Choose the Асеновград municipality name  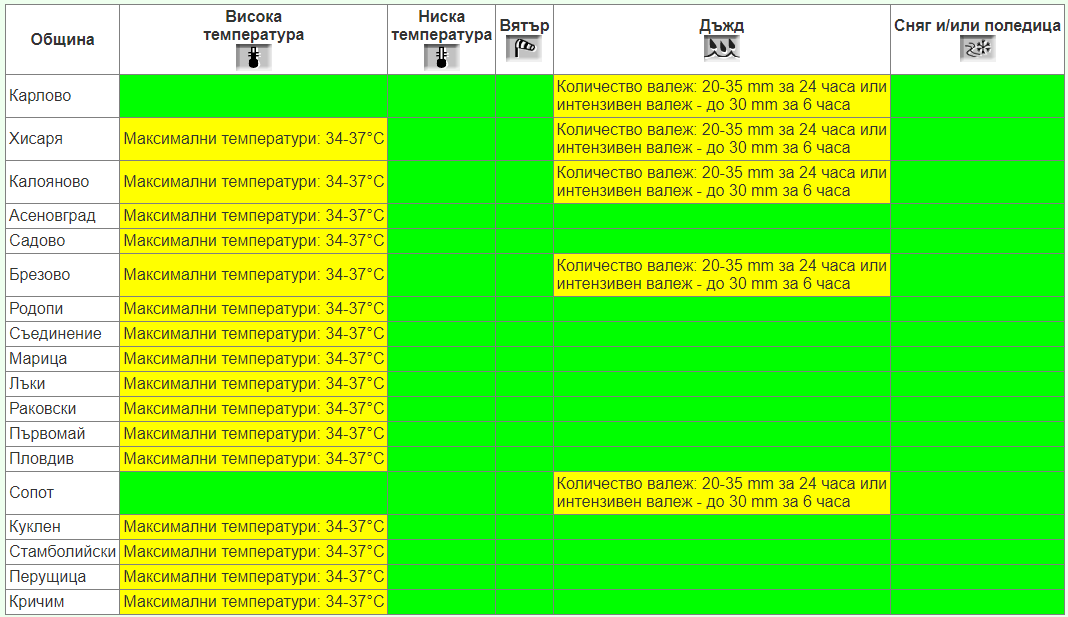(x=52, y=216)
